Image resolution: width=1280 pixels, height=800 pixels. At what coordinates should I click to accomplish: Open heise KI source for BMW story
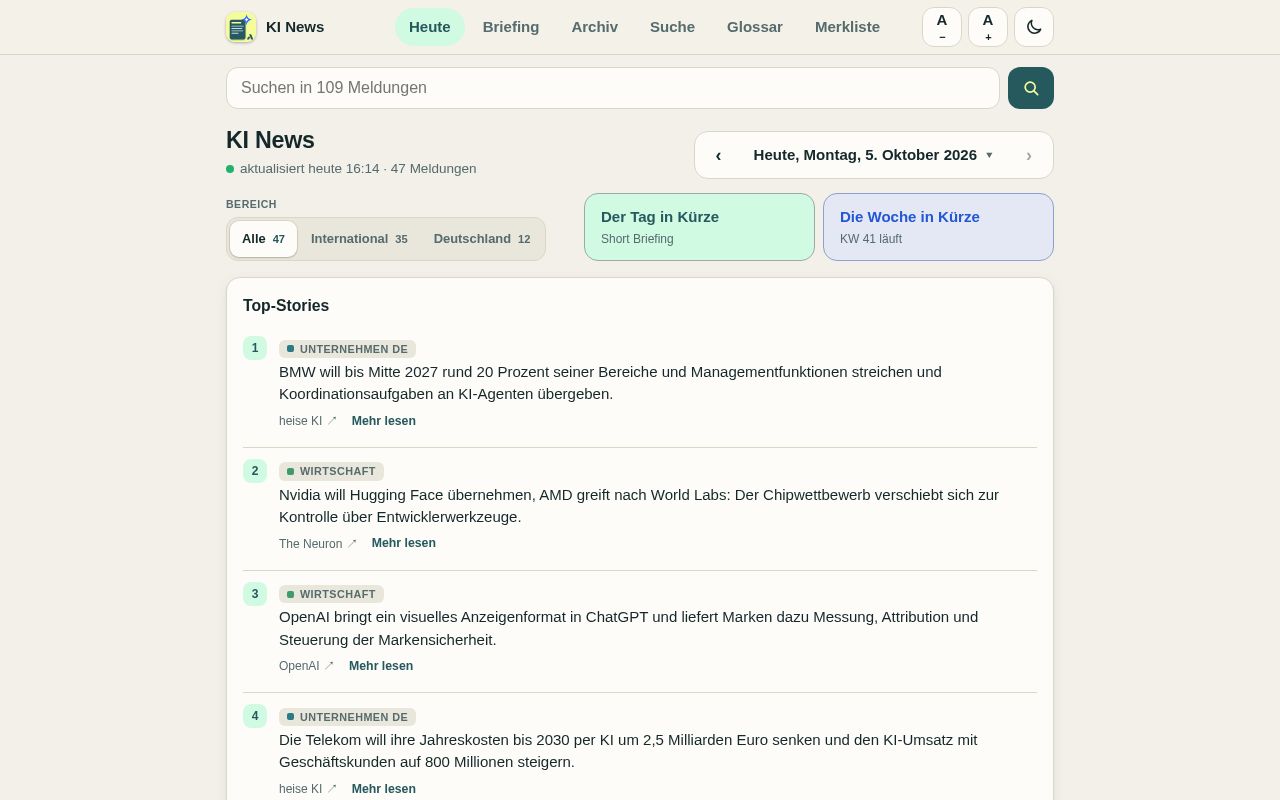click(x=308, y=421)
